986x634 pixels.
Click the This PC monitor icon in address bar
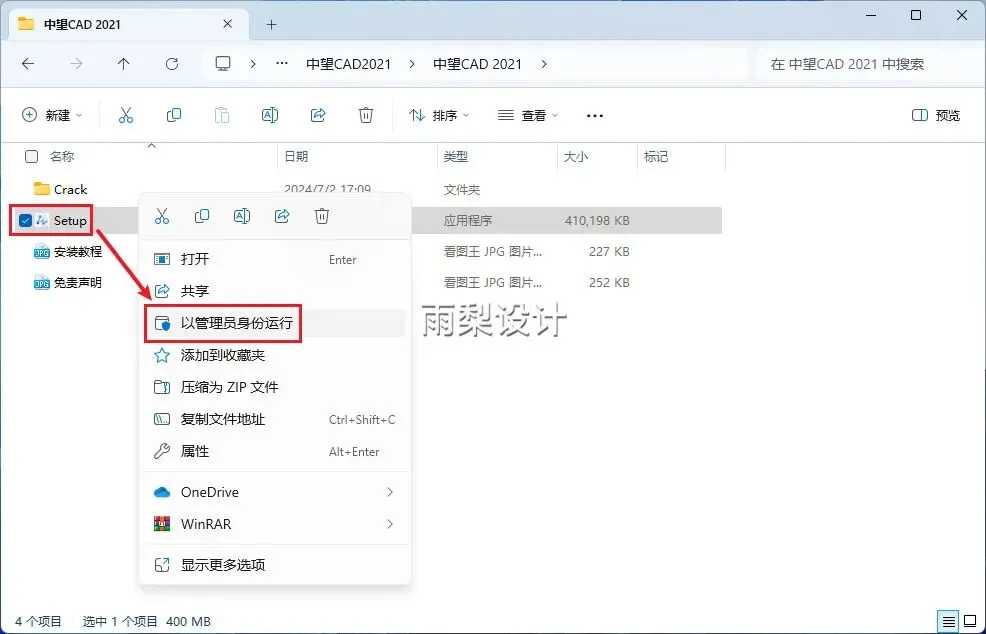pos(223,64)
